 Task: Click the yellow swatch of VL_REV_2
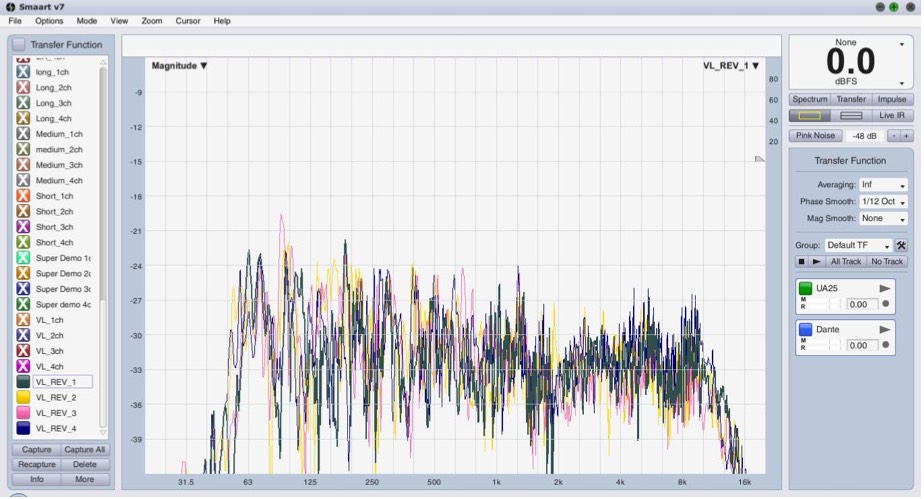tap(23, 397)
